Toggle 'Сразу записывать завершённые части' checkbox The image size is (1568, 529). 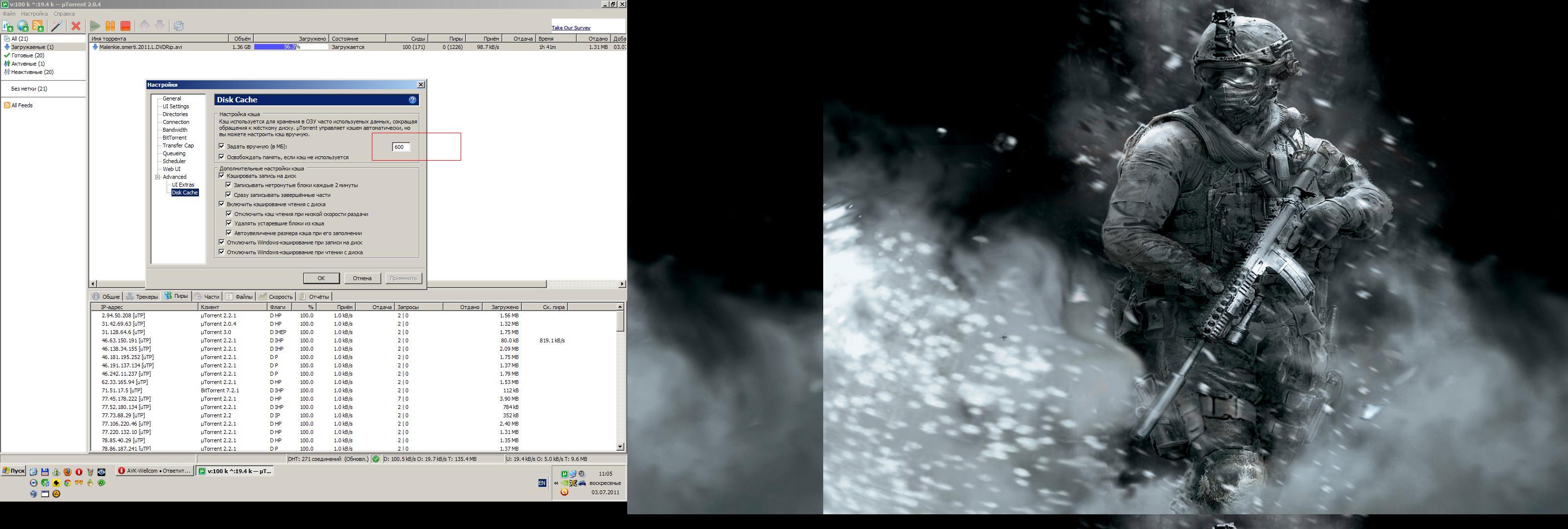point(229,195)
